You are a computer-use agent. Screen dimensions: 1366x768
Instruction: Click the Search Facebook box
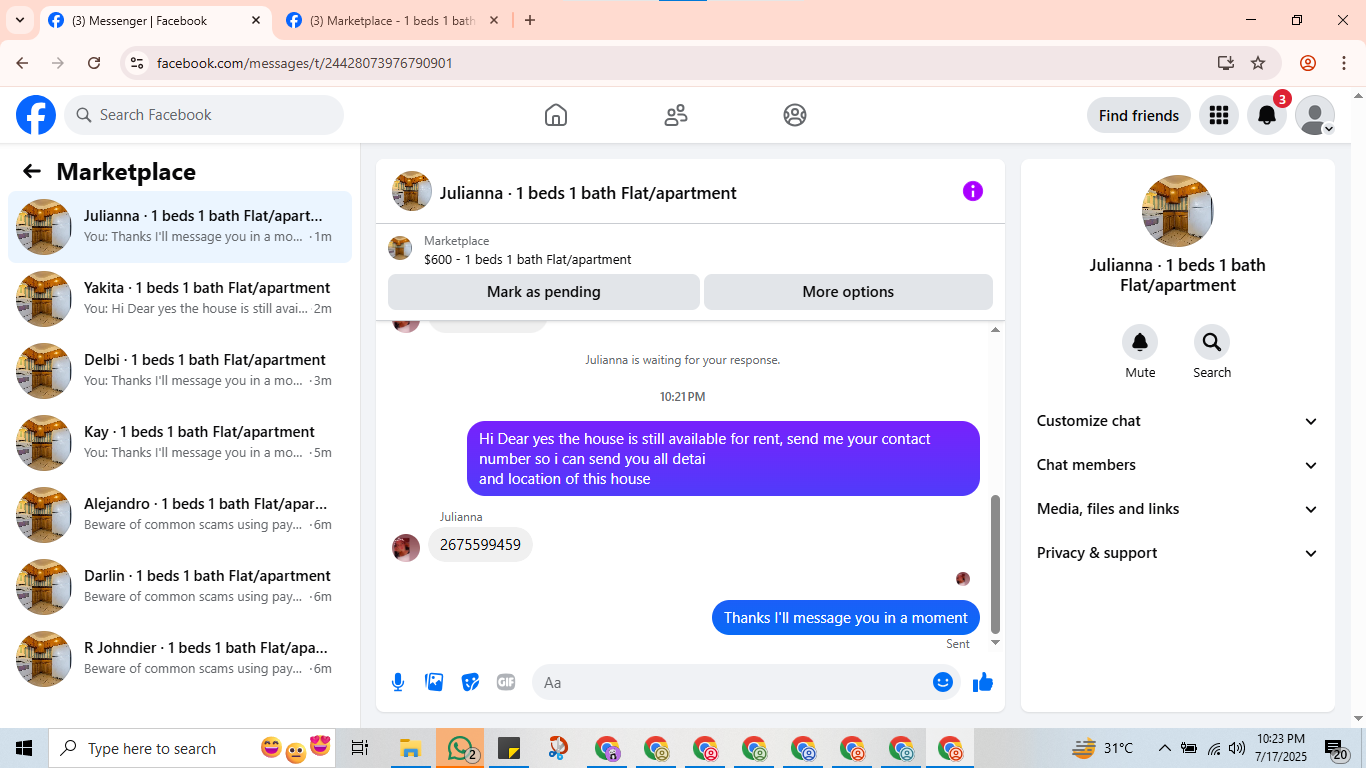coord(204,115)
